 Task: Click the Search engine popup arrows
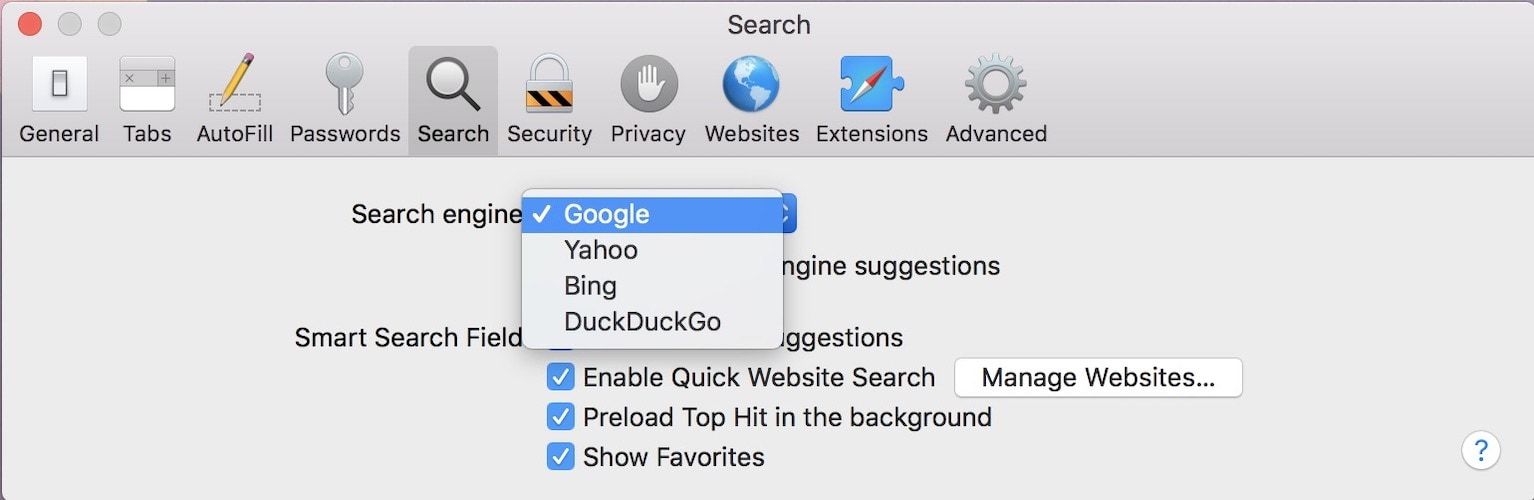(789, 213)
